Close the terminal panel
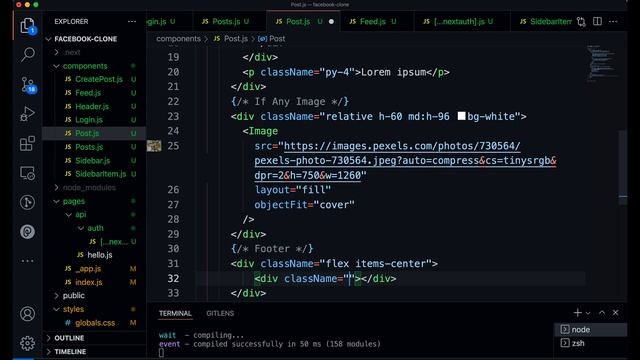The width and height of the screenshot is (640, 360). pos(616,313)
